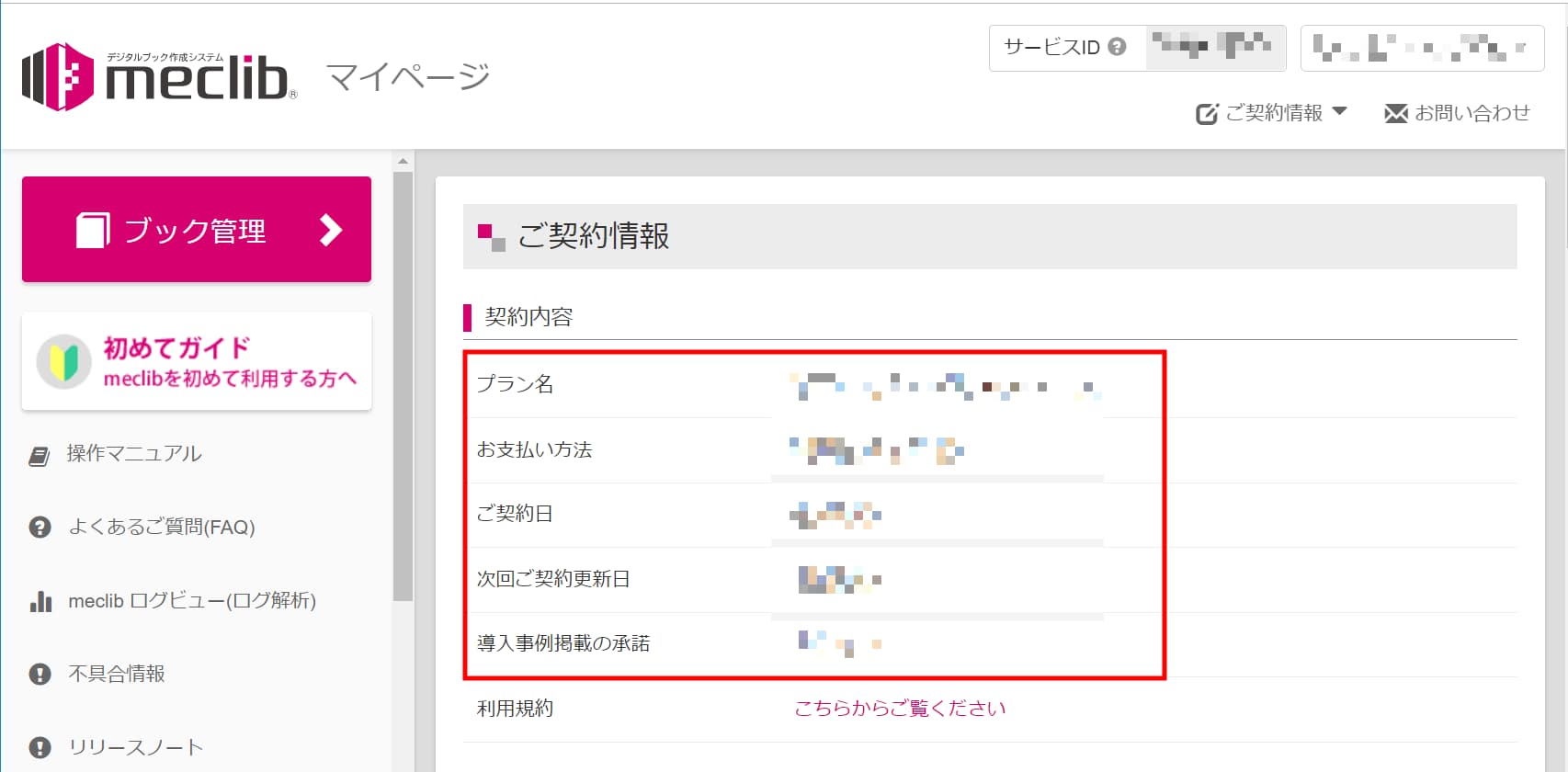Open the 操作マニュアル link

pyautogui.click(x=134, y=454)
